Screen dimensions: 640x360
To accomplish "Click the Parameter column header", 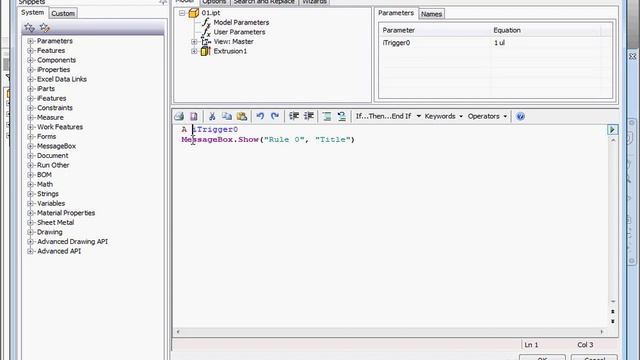I will [435, 30].
